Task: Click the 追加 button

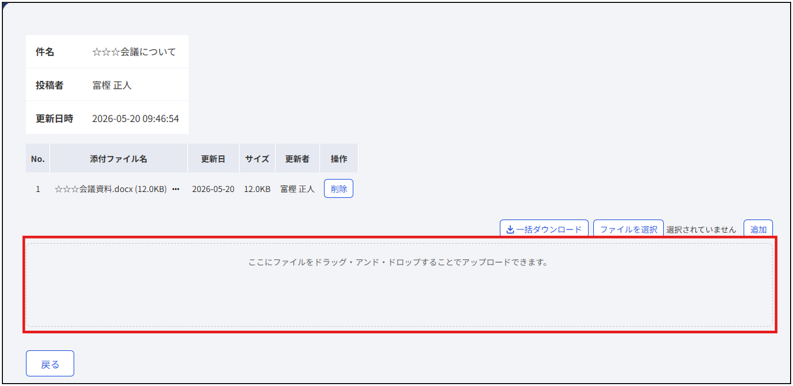Action: (x=758, y=229)
